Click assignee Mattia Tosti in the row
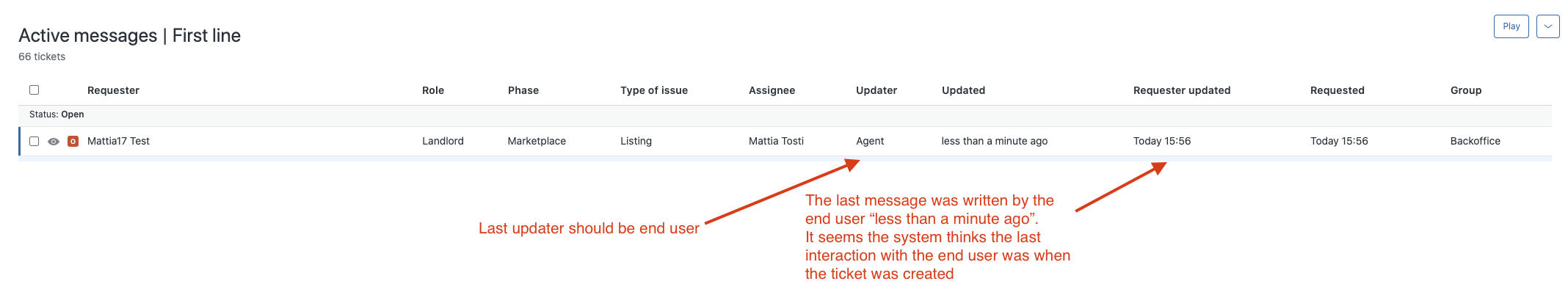 (776, 141)
